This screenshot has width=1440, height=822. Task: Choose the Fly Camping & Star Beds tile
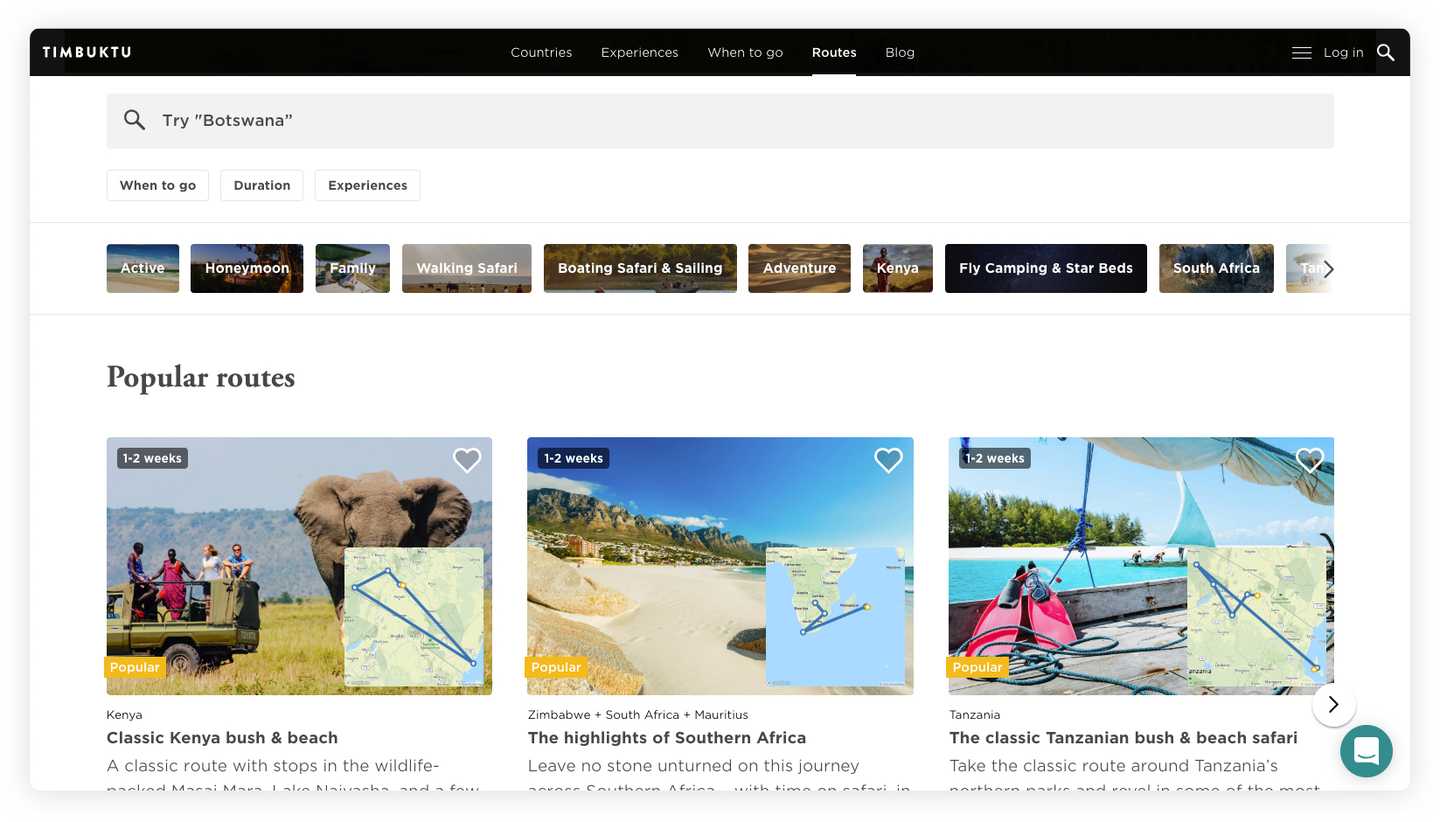click(1045, 268)
